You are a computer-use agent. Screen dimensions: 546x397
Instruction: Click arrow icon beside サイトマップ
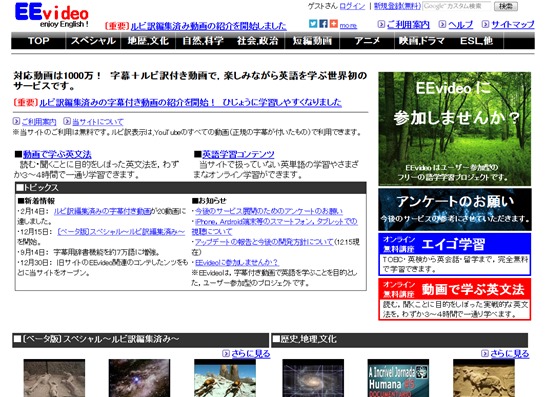coord(485,24)
